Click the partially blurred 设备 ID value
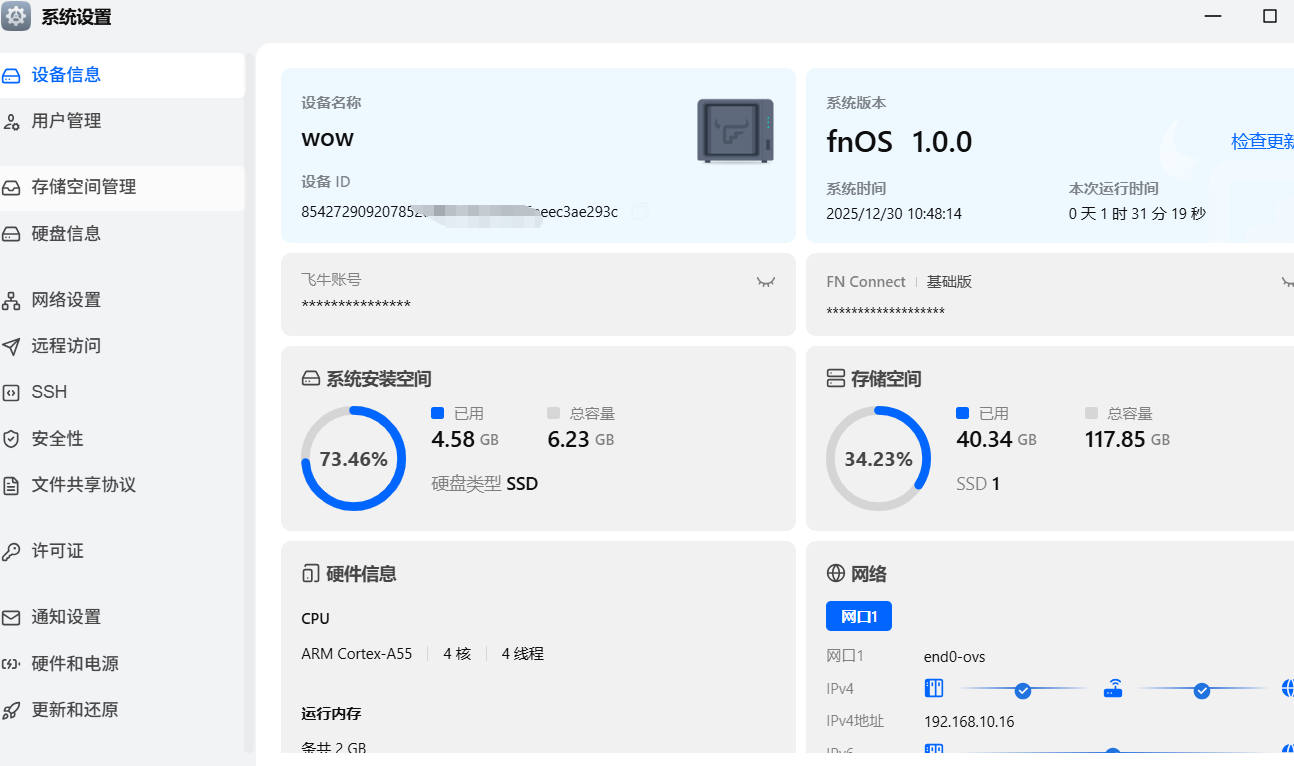This screenshot has width=1294, height=766. (460, 212)
